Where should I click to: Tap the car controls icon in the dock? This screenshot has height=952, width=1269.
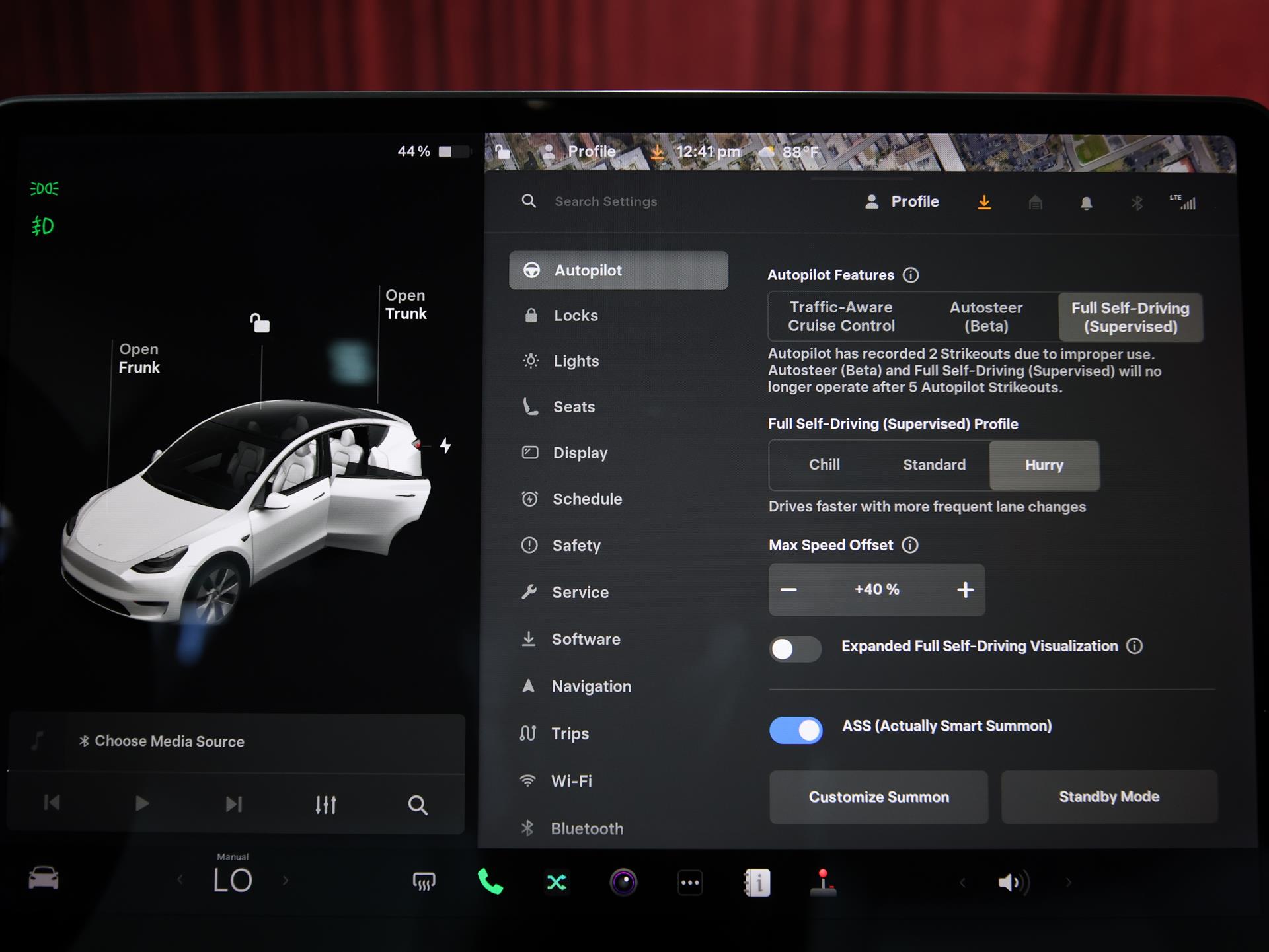[x=44, y=879]
